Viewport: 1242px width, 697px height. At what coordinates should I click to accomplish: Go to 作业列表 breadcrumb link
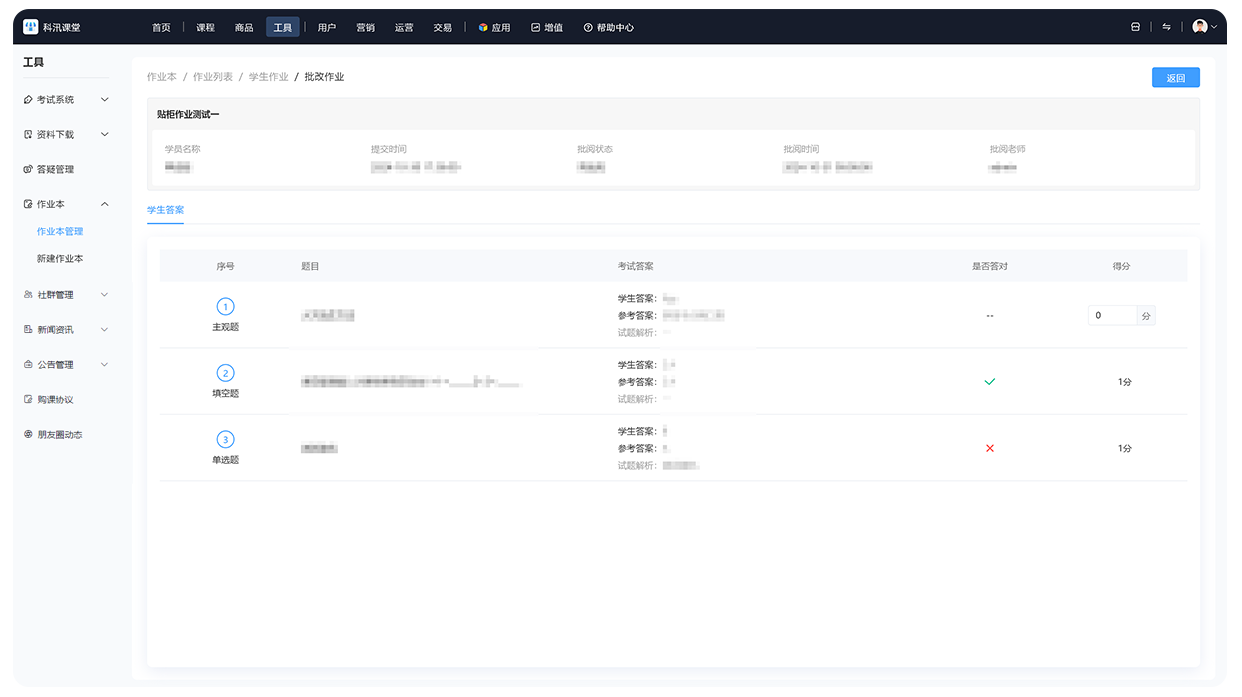[x=212, y=77]
